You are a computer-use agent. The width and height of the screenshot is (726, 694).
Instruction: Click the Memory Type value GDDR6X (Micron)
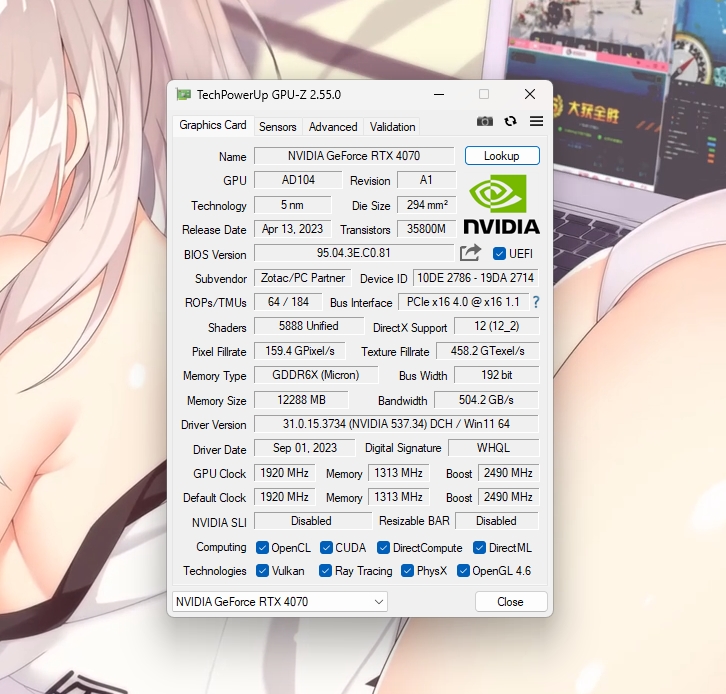[x=316, y=375]
